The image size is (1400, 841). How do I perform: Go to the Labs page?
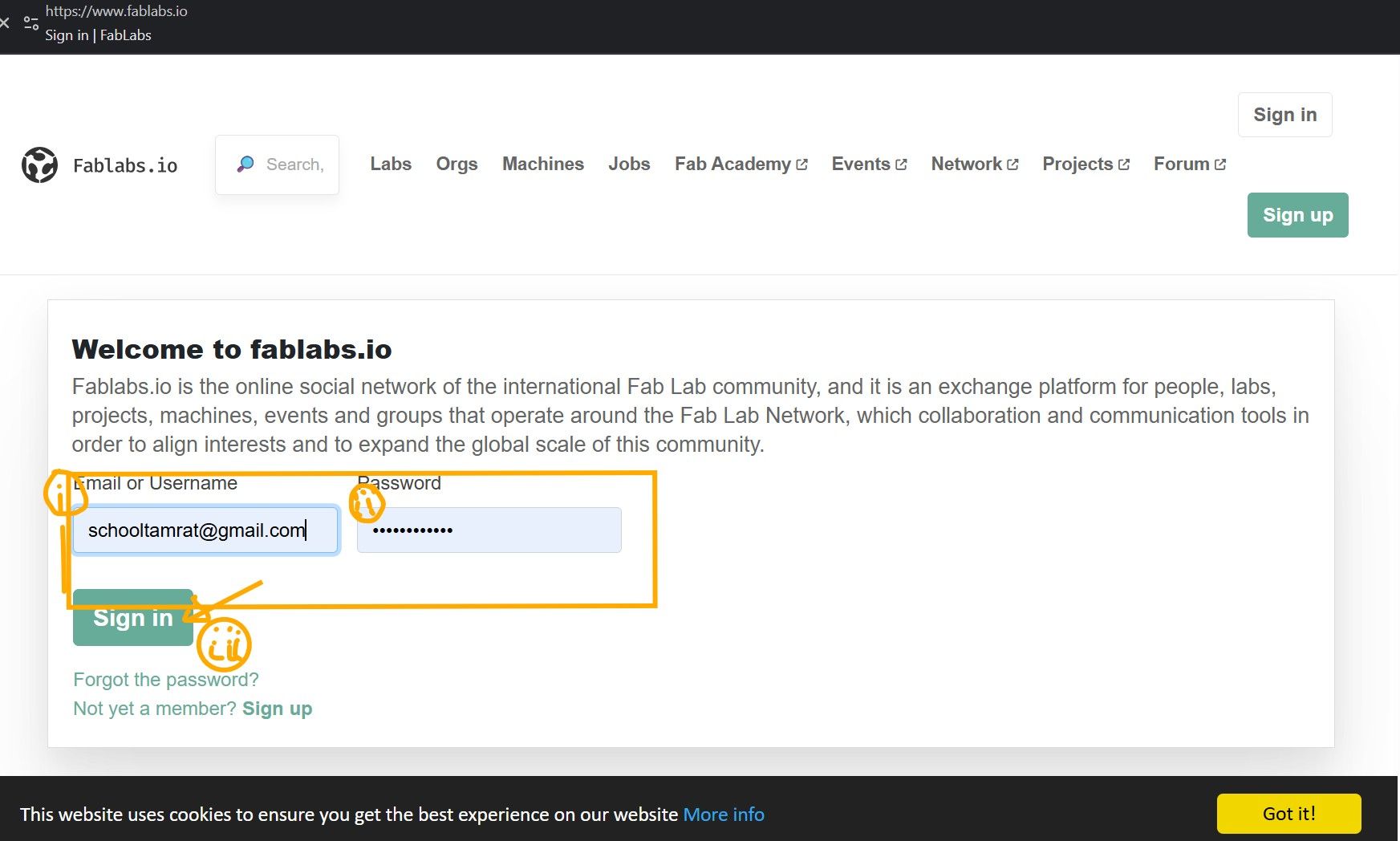[x=391, y=164]
